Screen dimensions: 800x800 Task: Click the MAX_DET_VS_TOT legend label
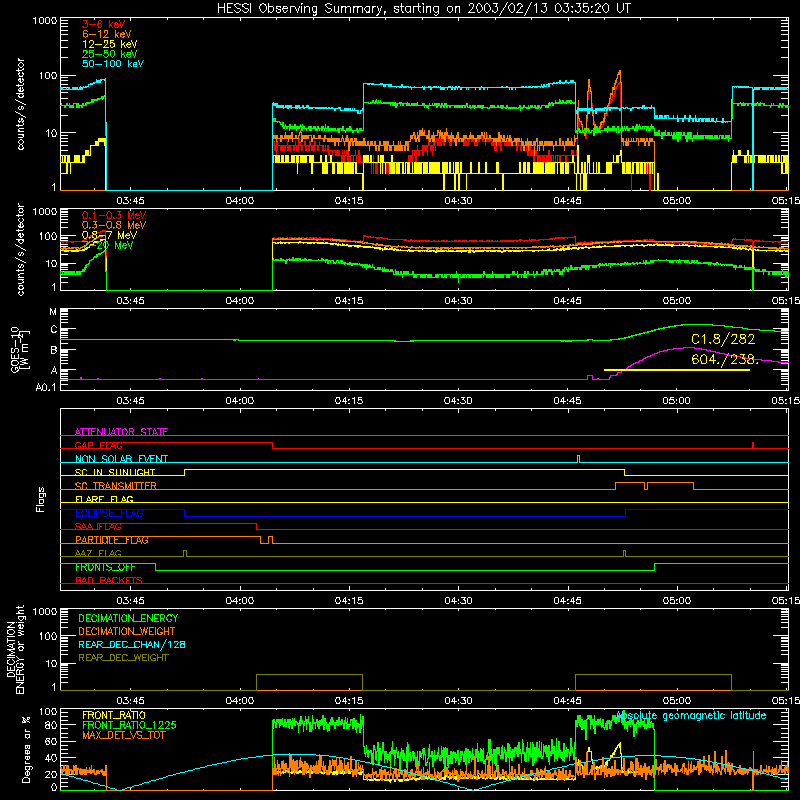coord(123,735)
